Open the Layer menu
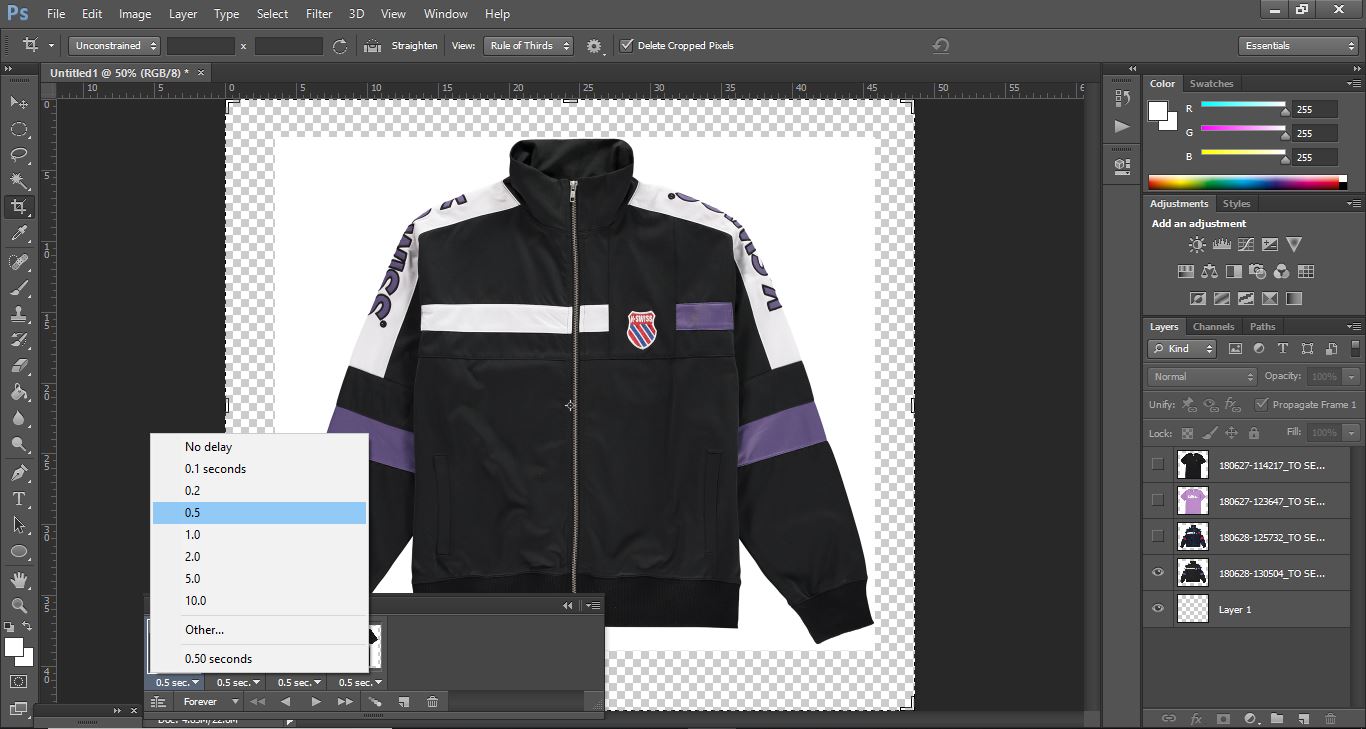This screenshot has width=1366, height=729. click(183, 14)
